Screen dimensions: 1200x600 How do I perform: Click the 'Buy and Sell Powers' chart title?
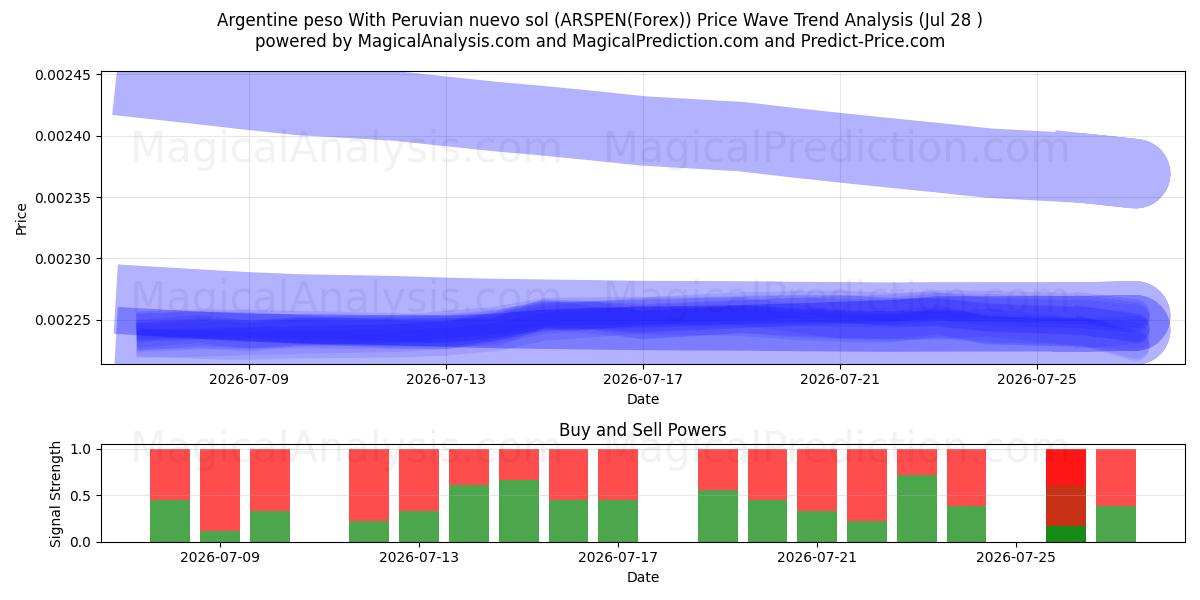[x=643, y=431]
